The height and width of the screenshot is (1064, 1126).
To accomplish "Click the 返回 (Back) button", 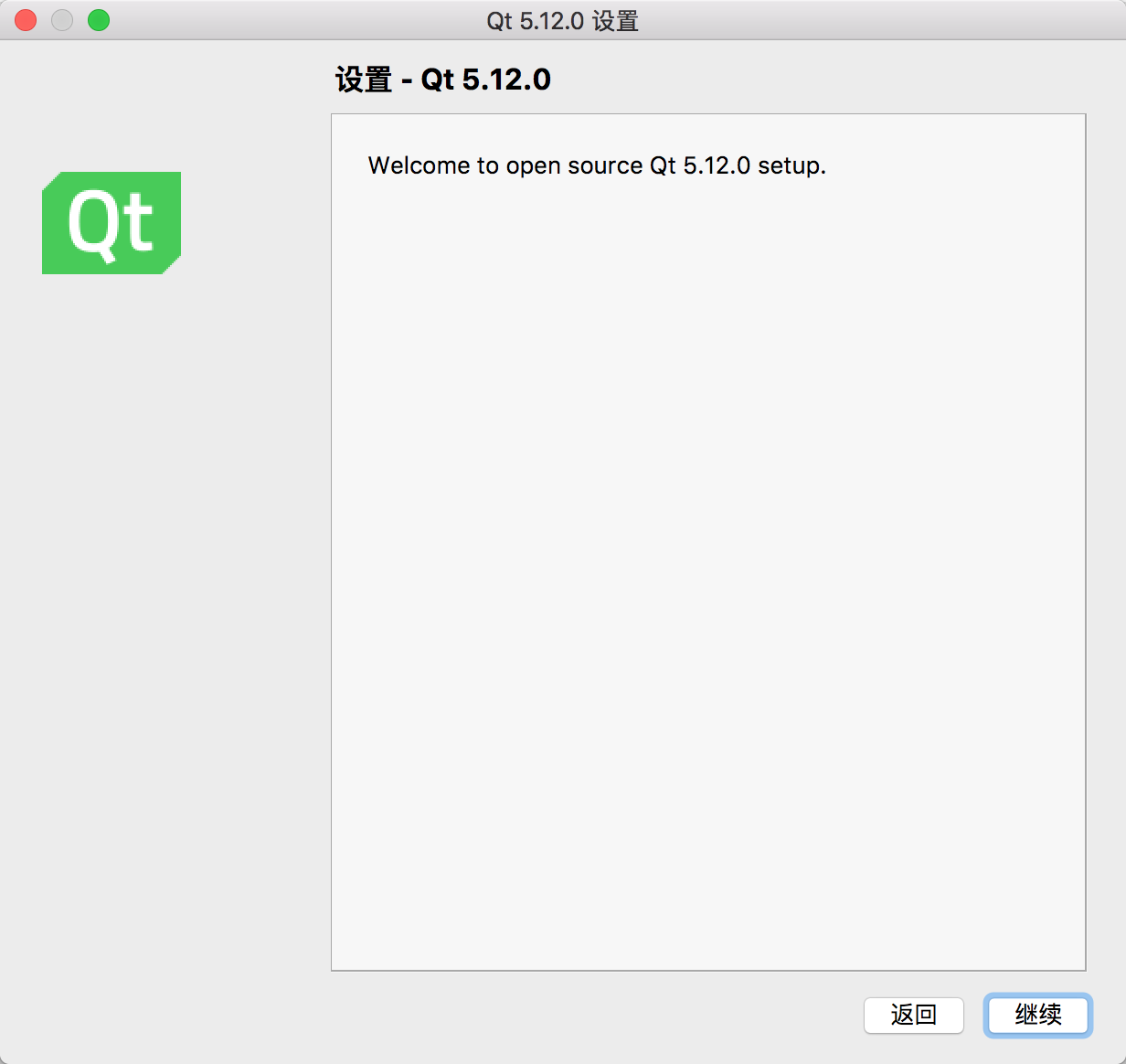I will coord(913,1015).
